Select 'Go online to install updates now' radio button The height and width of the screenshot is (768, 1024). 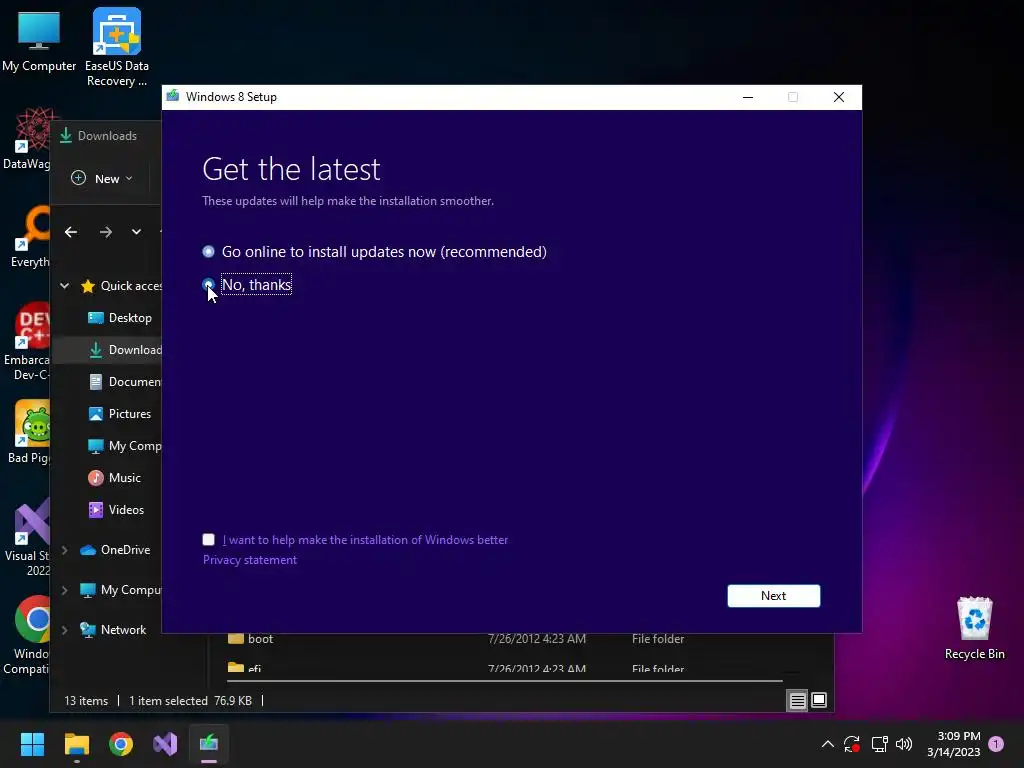point(208,251)
